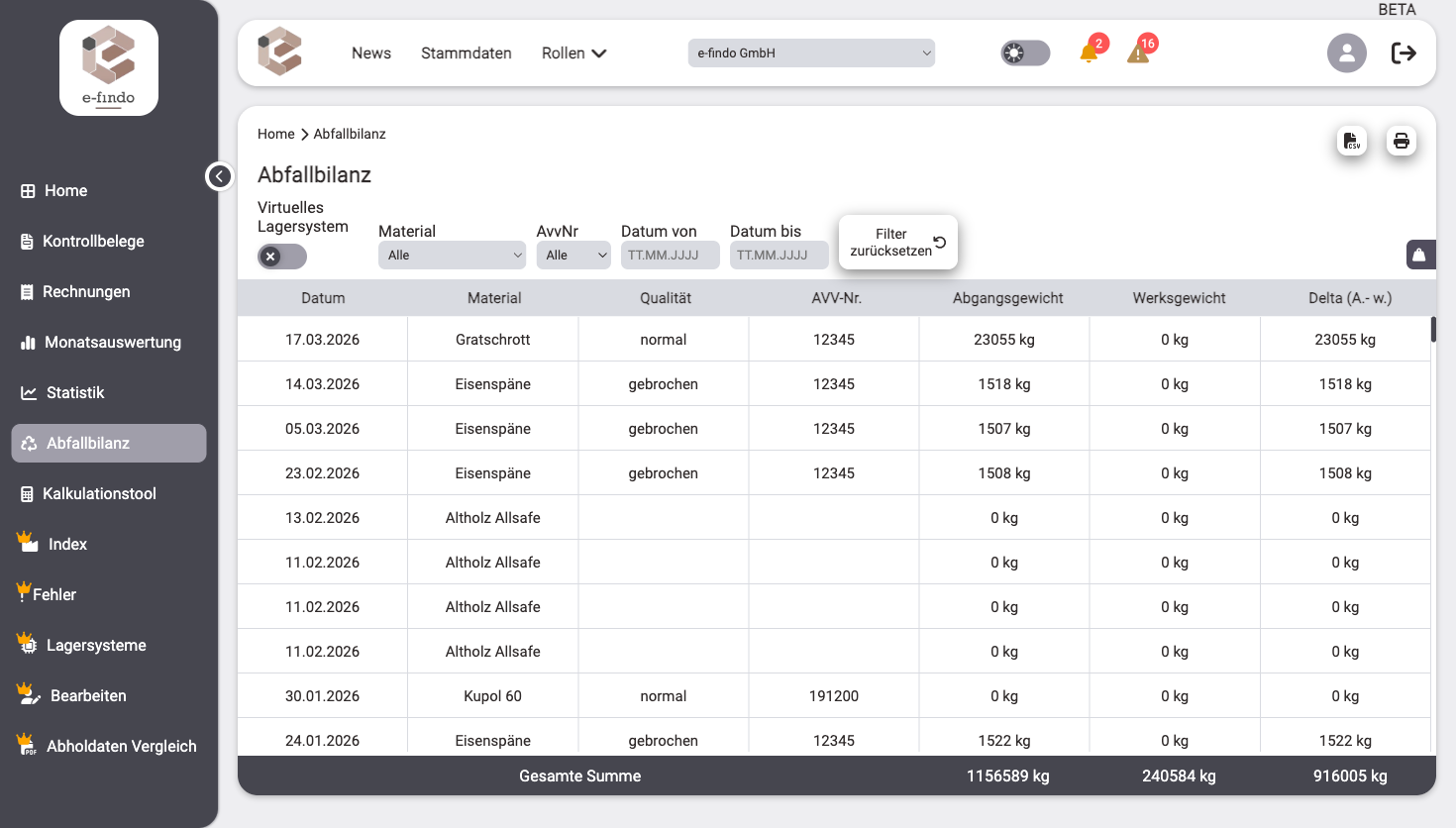Open the notifications bell
This screenshot has width=1456, height=828.
pos(1089,53)
